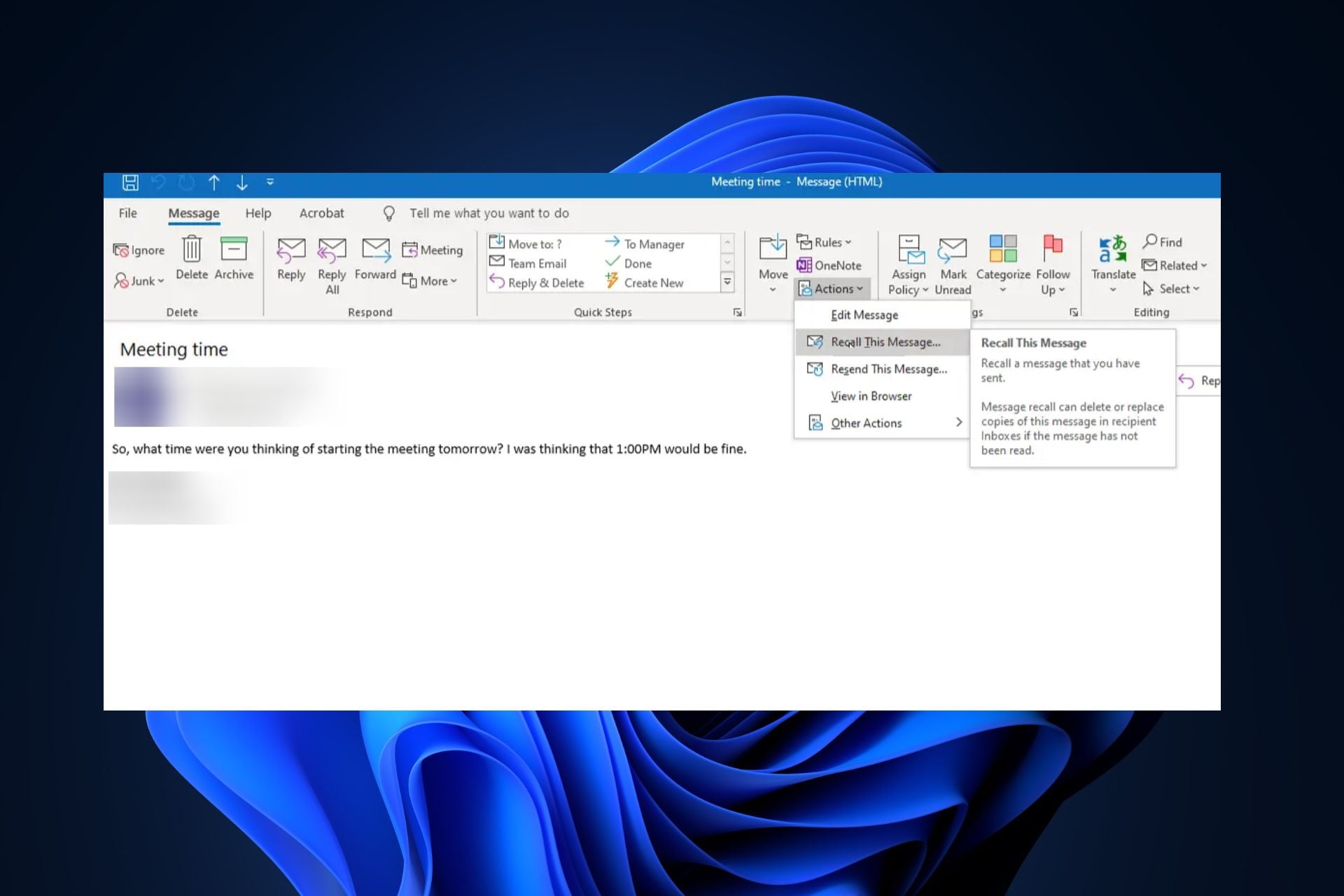Go to next item arrow
This screenshot has width=1344, height=896.
242,183
